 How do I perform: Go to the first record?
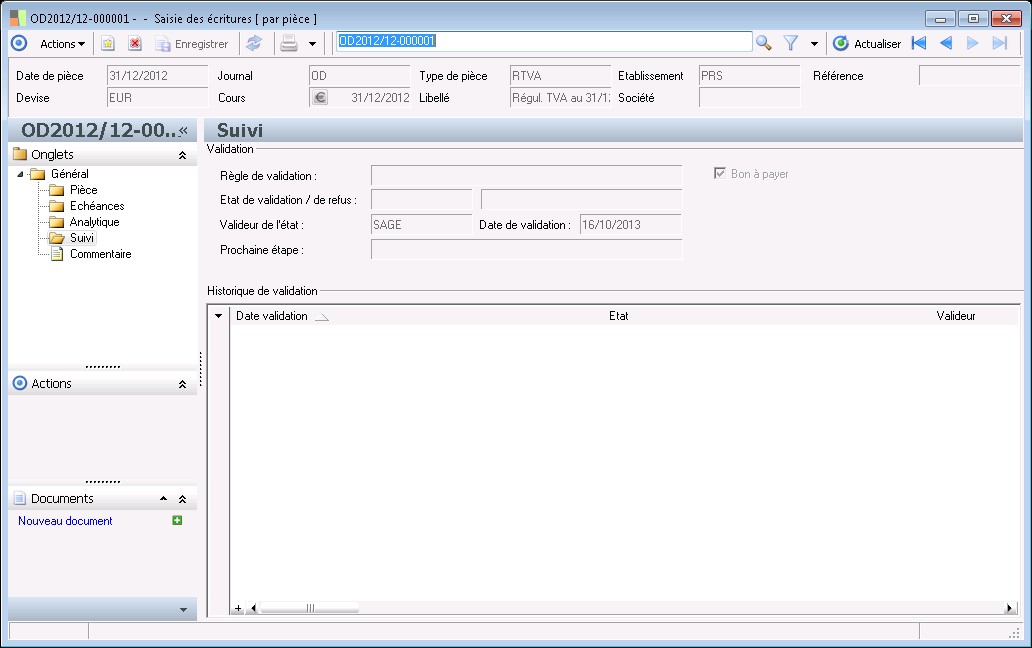point(919,43)
